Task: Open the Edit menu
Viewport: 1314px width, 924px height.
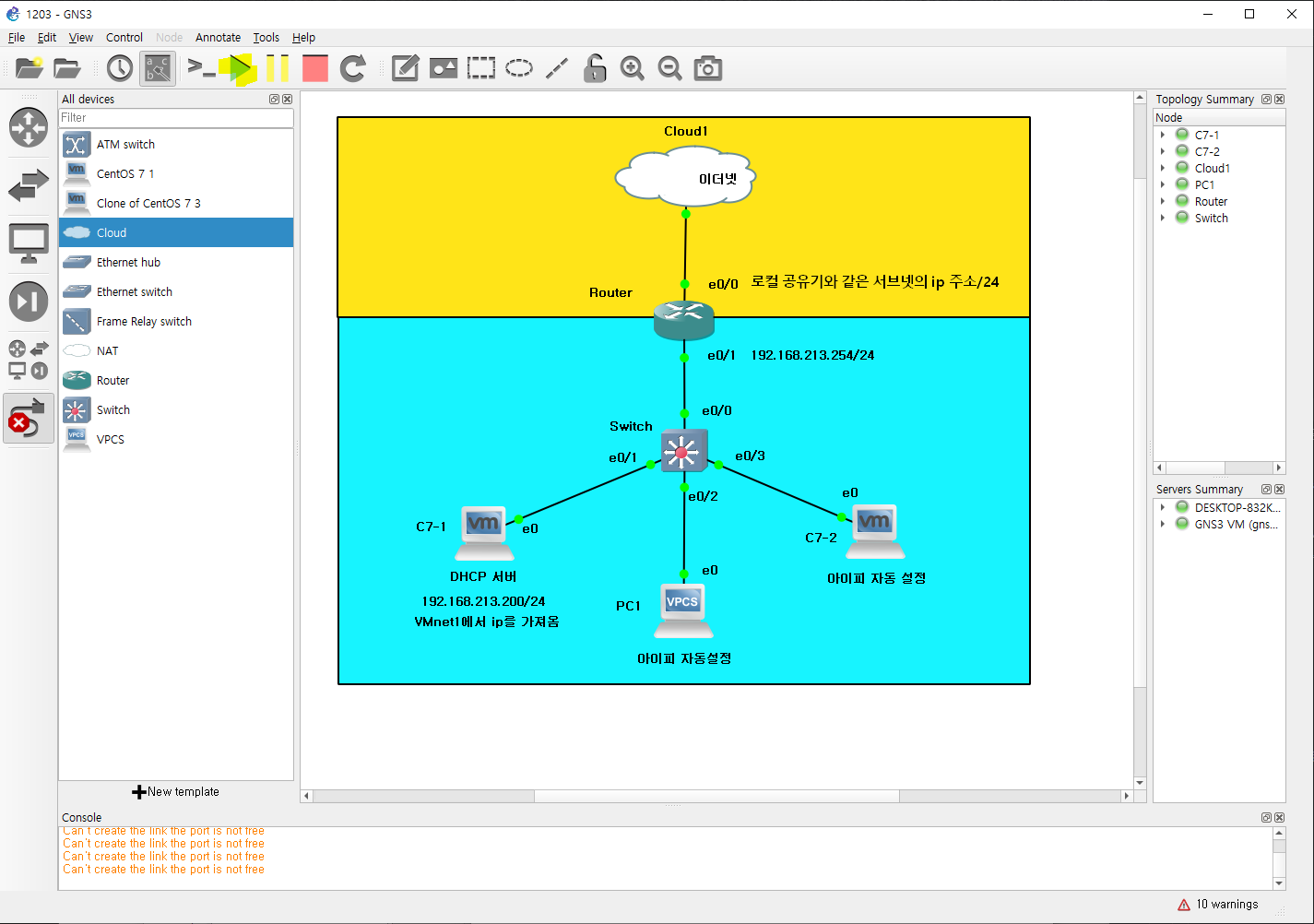Action: pos(47,38)
